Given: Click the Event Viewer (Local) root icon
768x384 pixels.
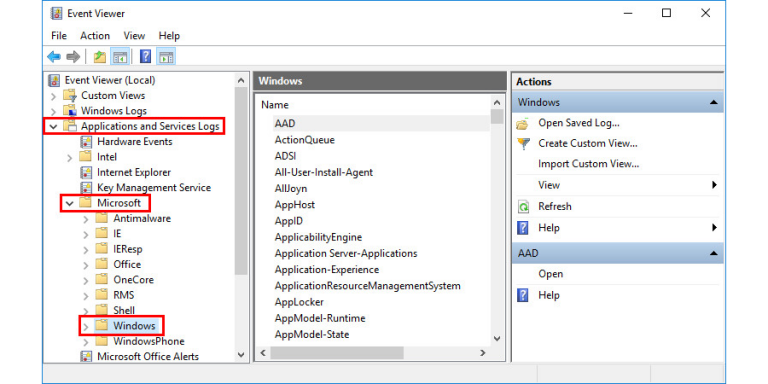Looking at the screenshot, I should tap(54, 80).
